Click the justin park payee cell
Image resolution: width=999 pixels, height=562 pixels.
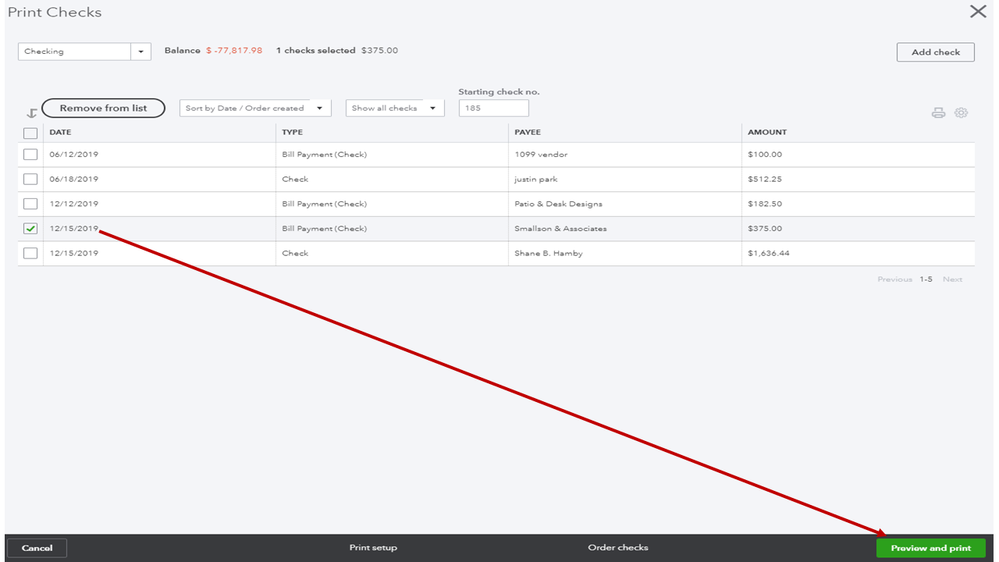coord(536,179)
